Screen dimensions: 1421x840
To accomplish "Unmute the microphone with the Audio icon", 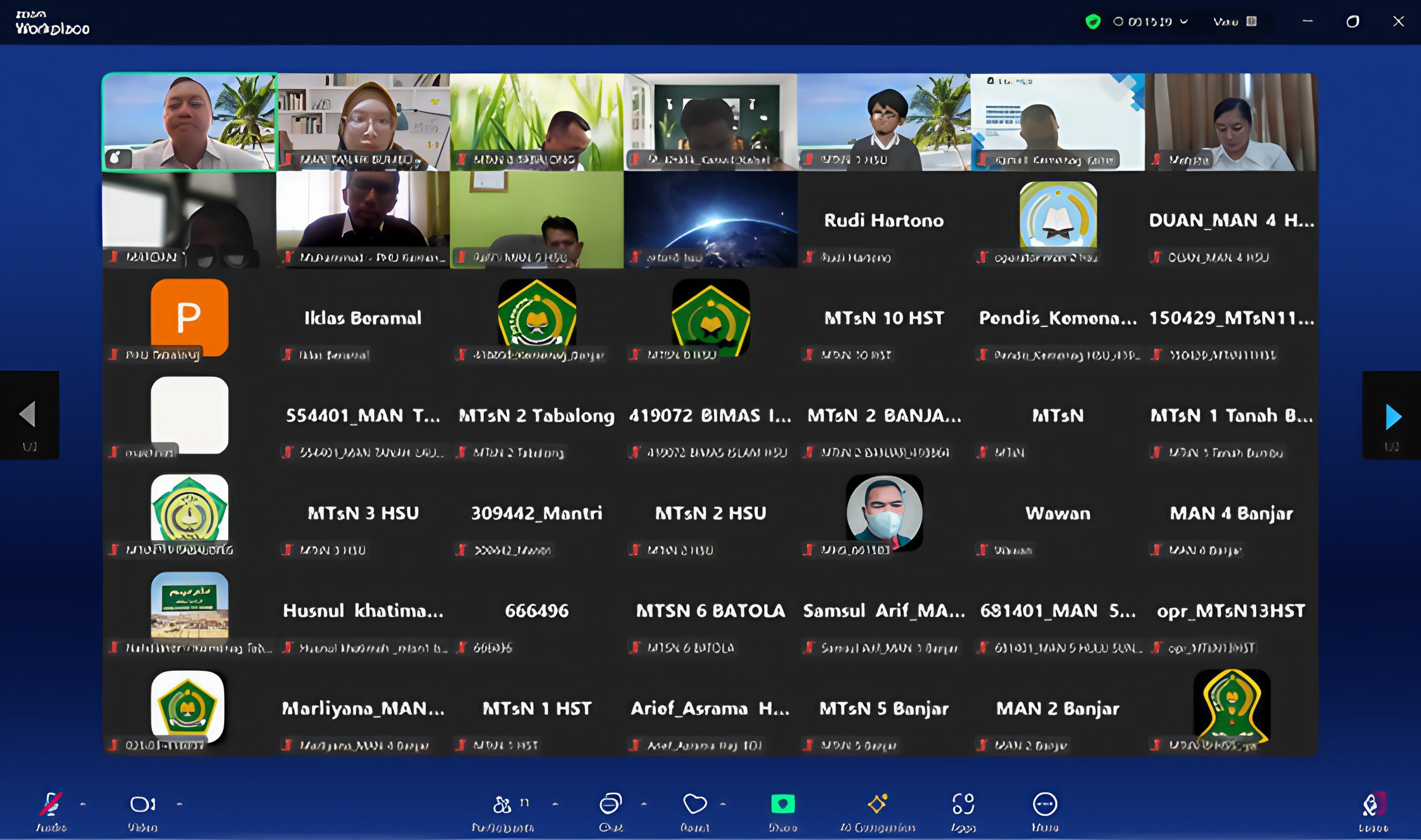I will (x=51, y=804).
